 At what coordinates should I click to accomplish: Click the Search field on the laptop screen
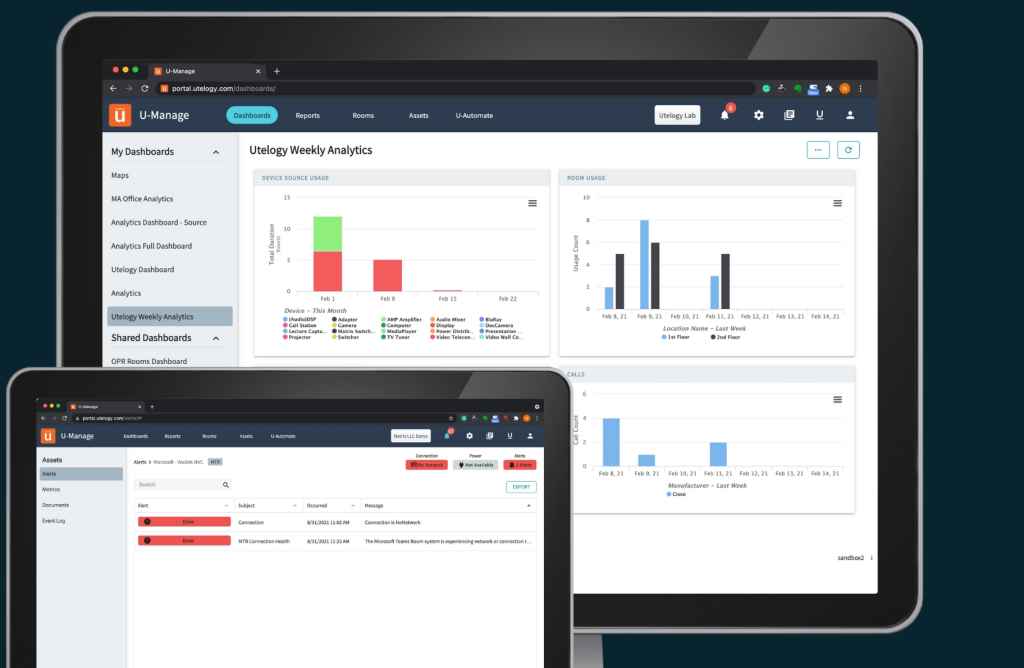pos(182,485)
